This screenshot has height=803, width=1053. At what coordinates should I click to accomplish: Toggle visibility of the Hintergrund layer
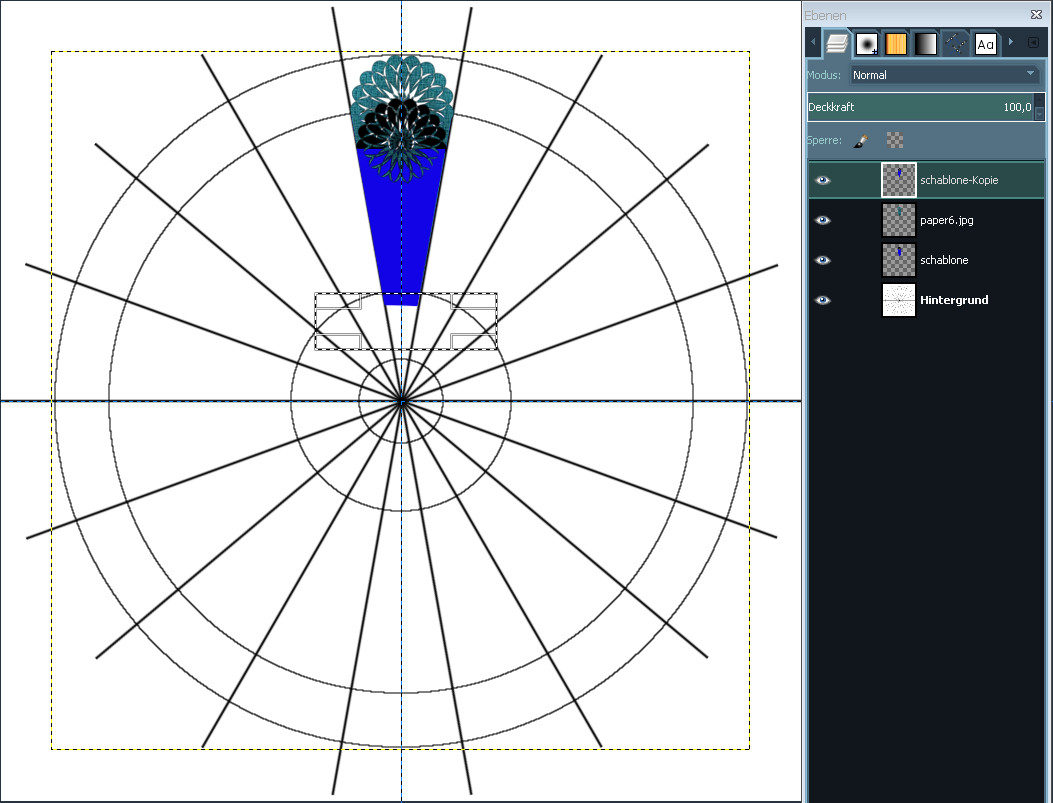coord(823,300)
